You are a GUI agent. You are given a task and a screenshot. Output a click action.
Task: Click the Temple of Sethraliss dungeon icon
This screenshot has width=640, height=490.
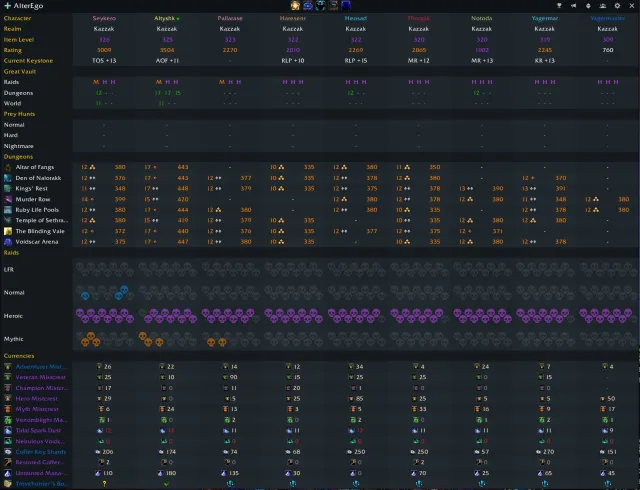[8, 220]
